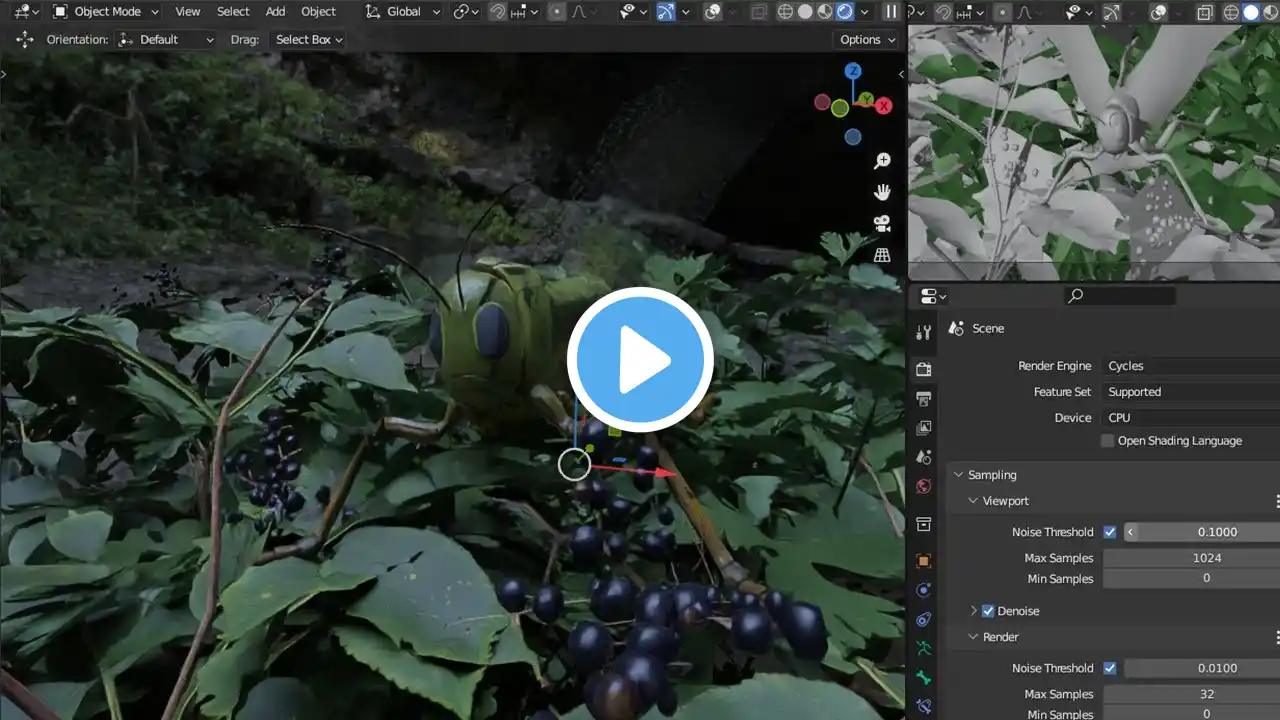The height and width of the screenshot is (720, 1280).
Task: Click the Max Samples field showing 1024
Action: 1206,558
